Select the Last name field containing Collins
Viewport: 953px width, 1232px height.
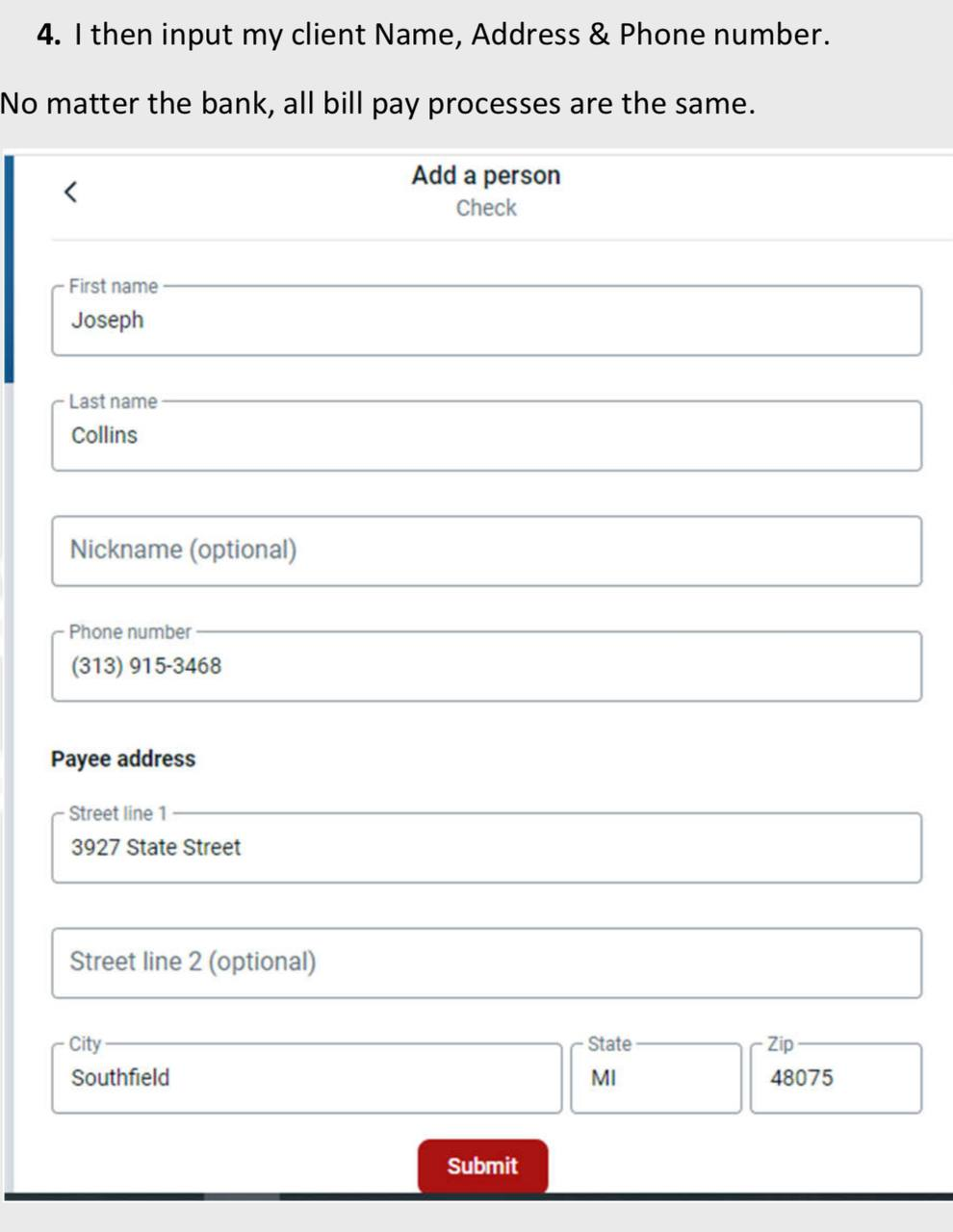pos(486,437)
